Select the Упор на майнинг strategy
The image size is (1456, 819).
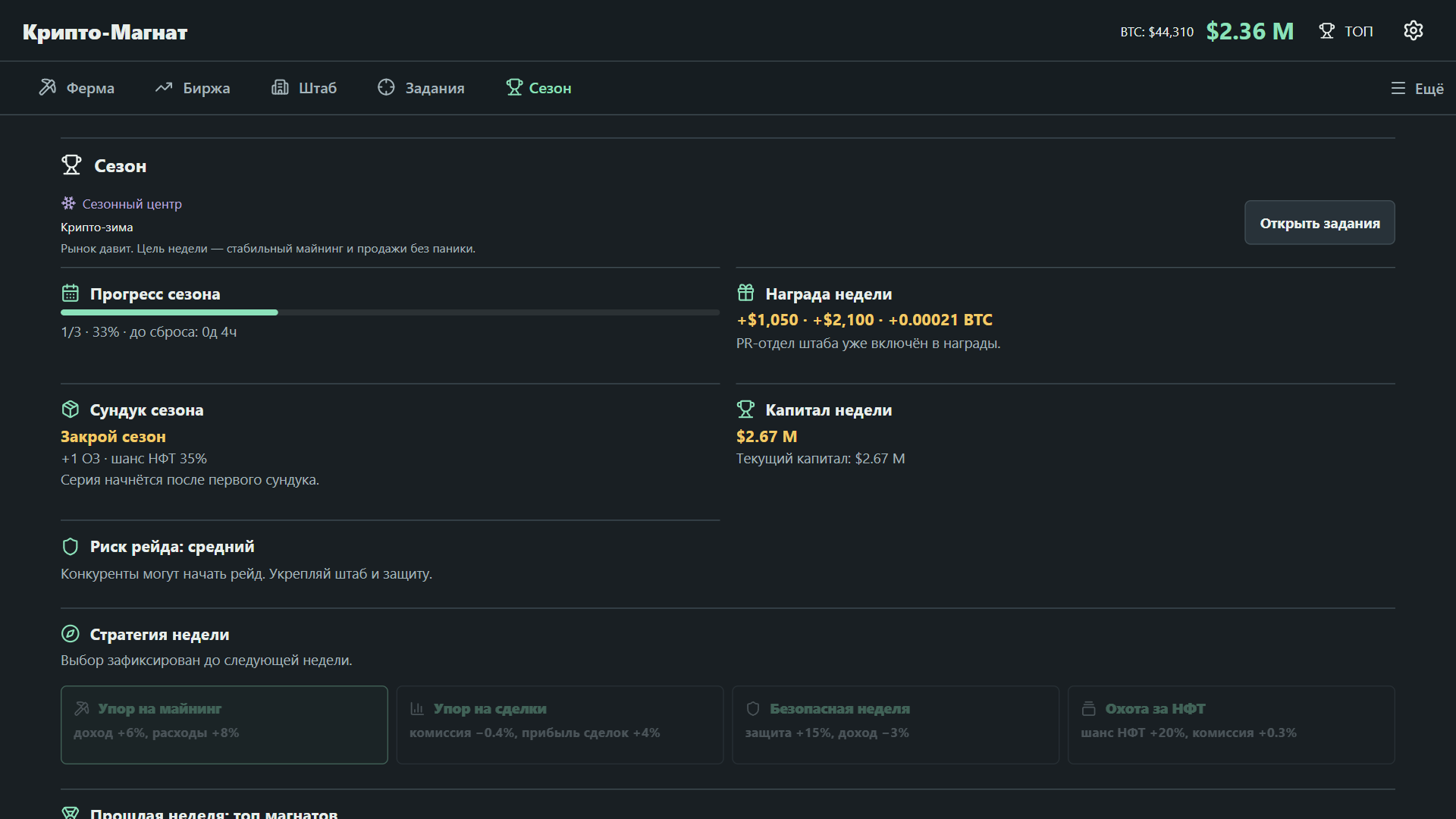click(224, 725)
